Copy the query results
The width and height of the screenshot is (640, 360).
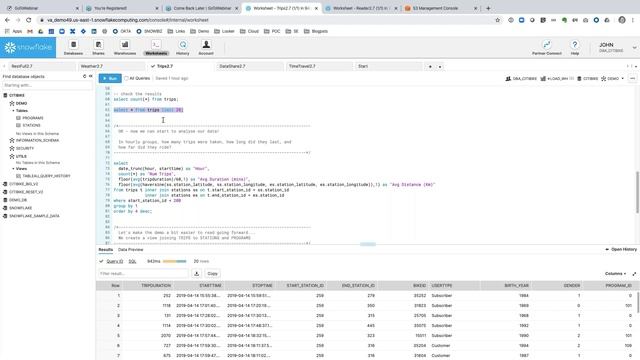click(x=212, y=273)
